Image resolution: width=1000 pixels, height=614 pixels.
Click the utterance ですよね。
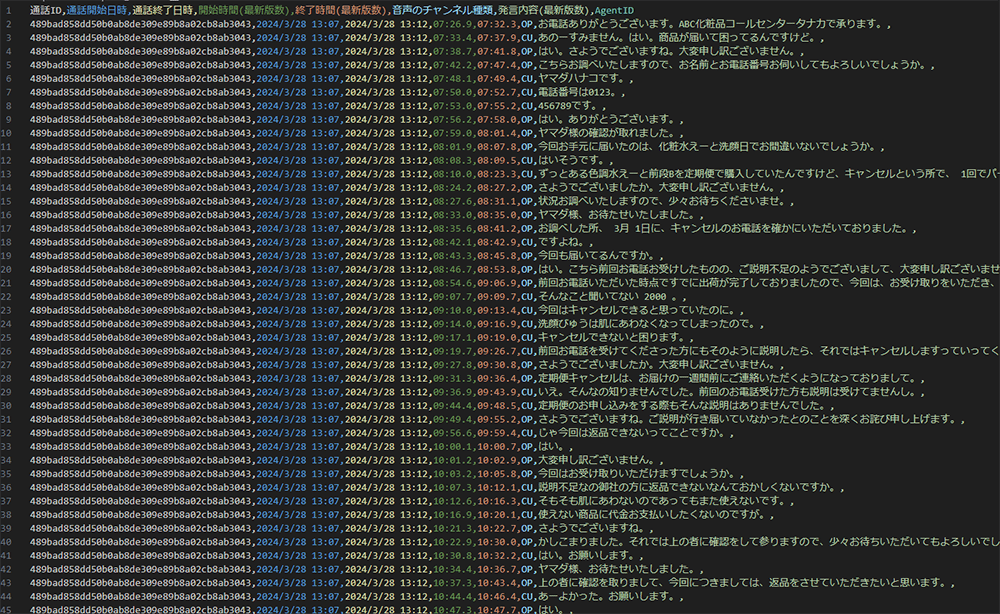(561, 242)
